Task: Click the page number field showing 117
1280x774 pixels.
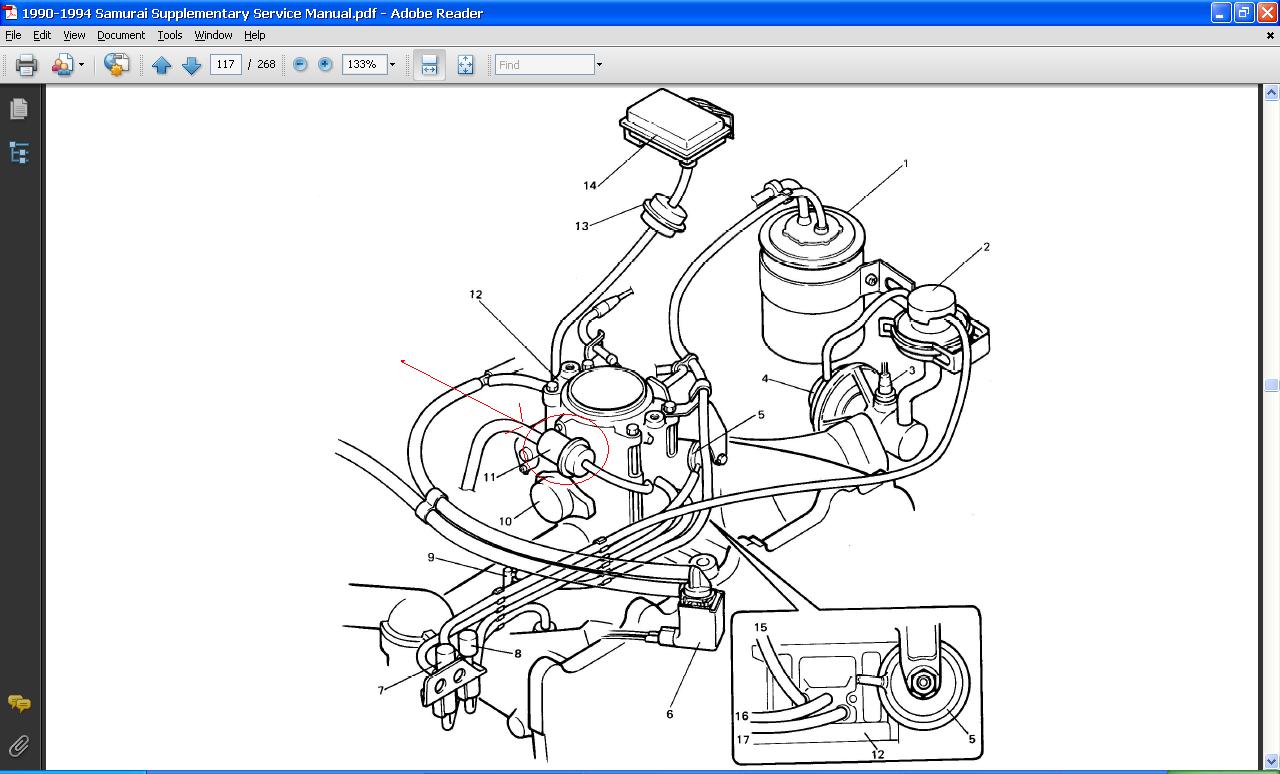Action: click(x=225, y=65)
